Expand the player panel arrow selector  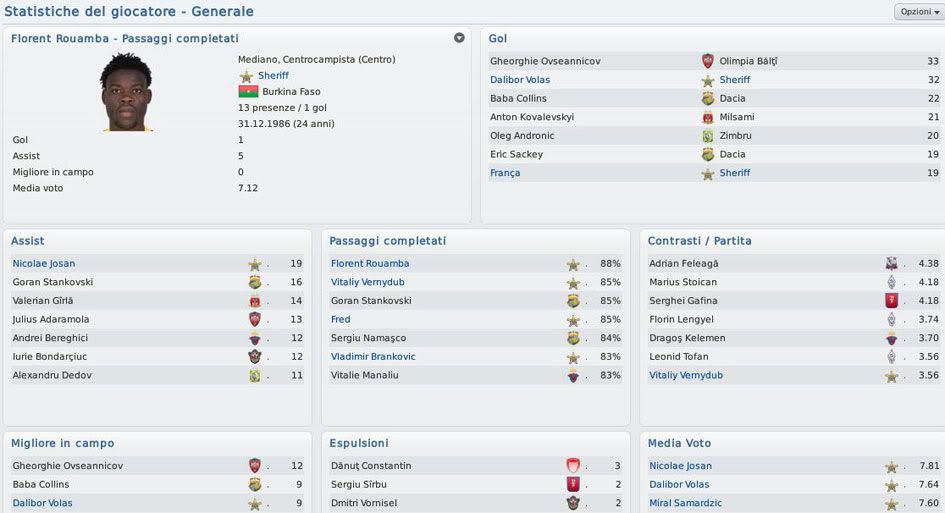(459, 38)
